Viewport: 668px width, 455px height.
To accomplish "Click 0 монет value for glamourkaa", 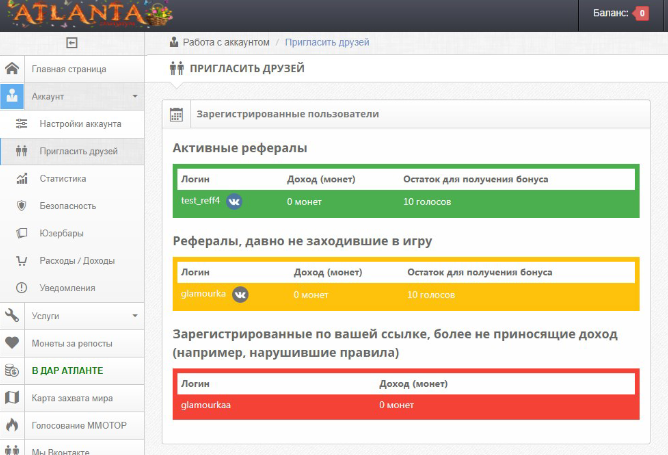I will (397, 405).
